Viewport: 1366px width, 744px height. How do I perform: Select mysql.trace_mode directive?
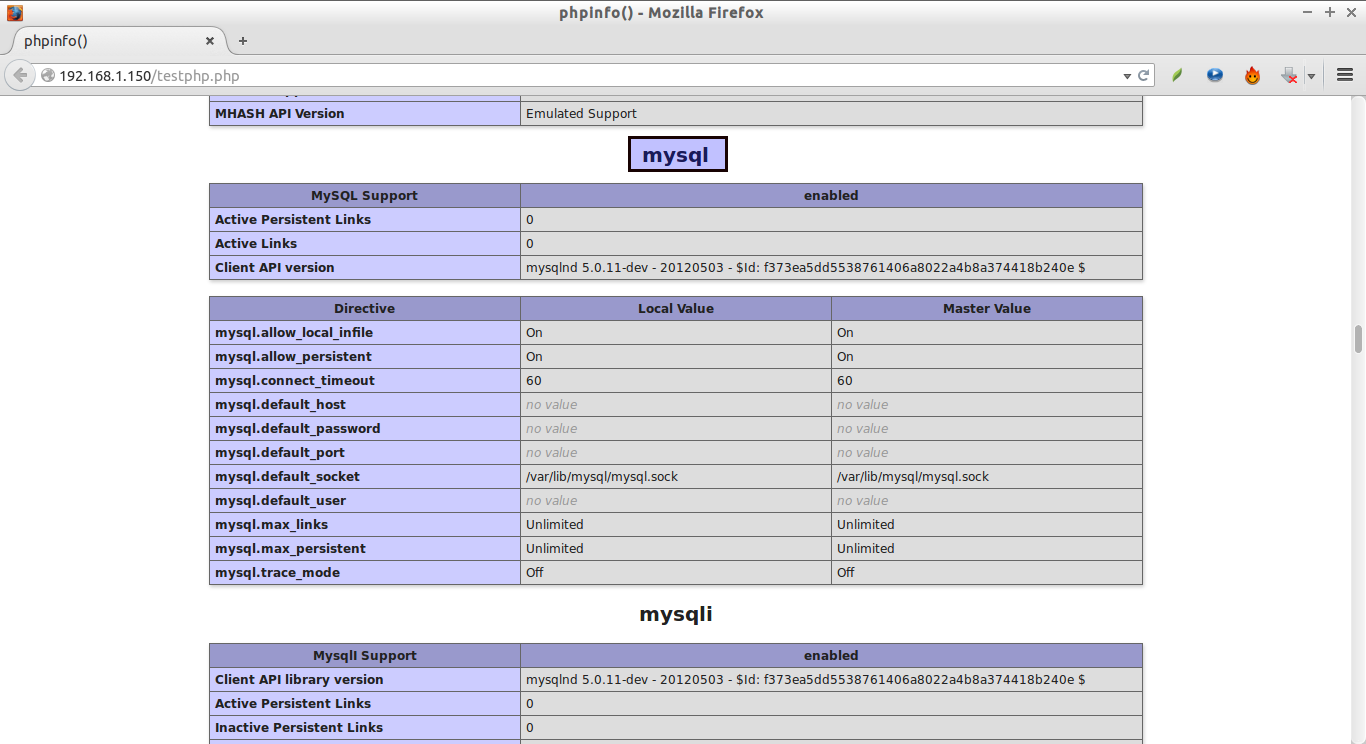click(277, 573)
